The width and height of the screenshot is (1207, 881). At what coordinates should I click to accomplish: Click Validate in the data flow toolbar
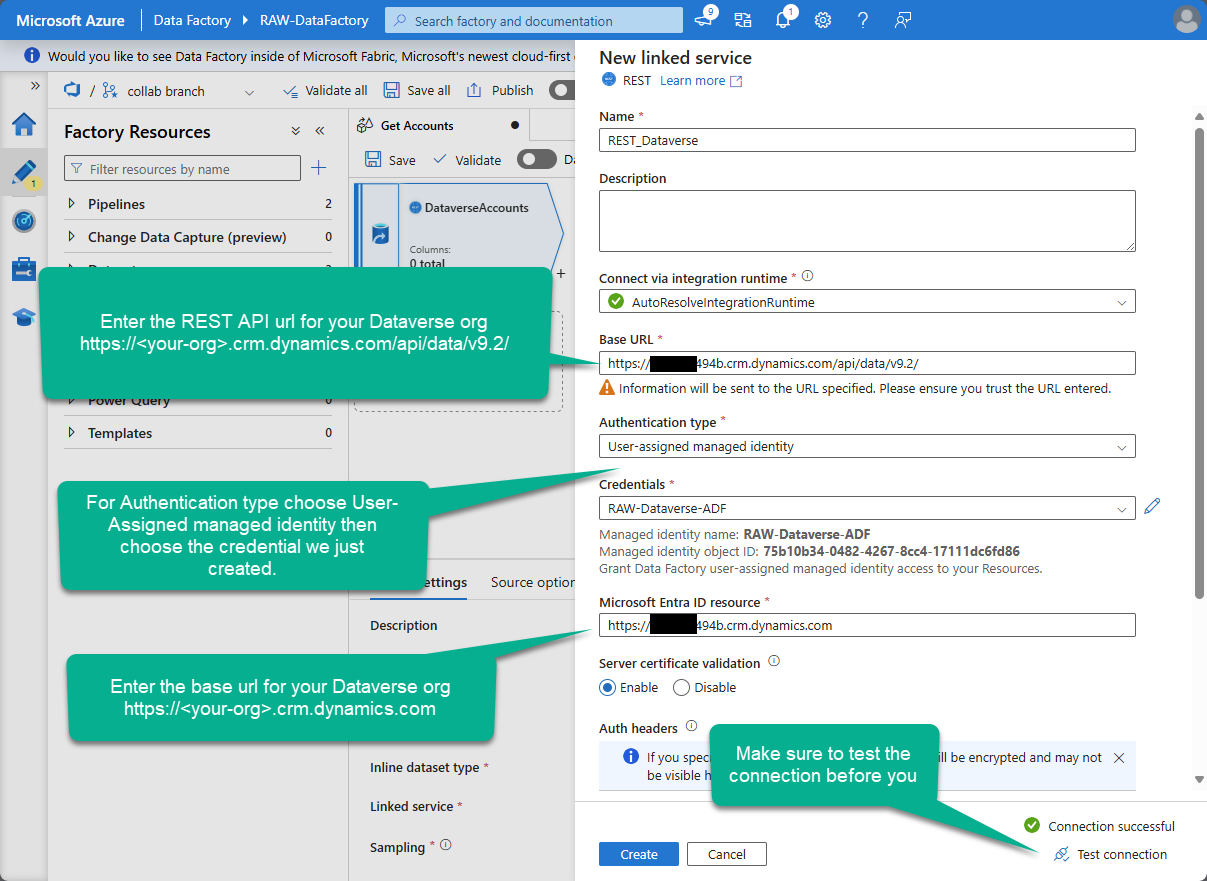467,160
